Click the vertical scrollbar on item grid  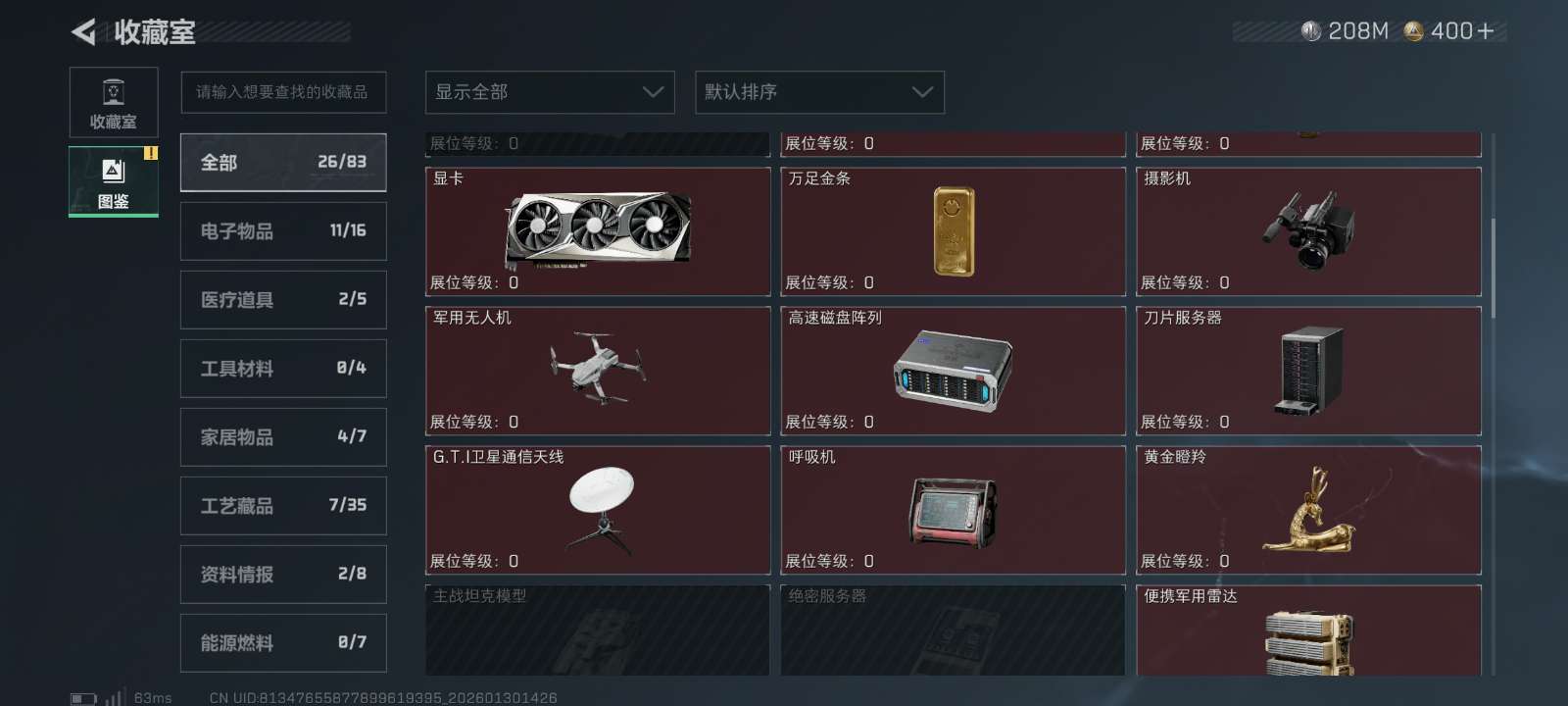click(1493, 269)
